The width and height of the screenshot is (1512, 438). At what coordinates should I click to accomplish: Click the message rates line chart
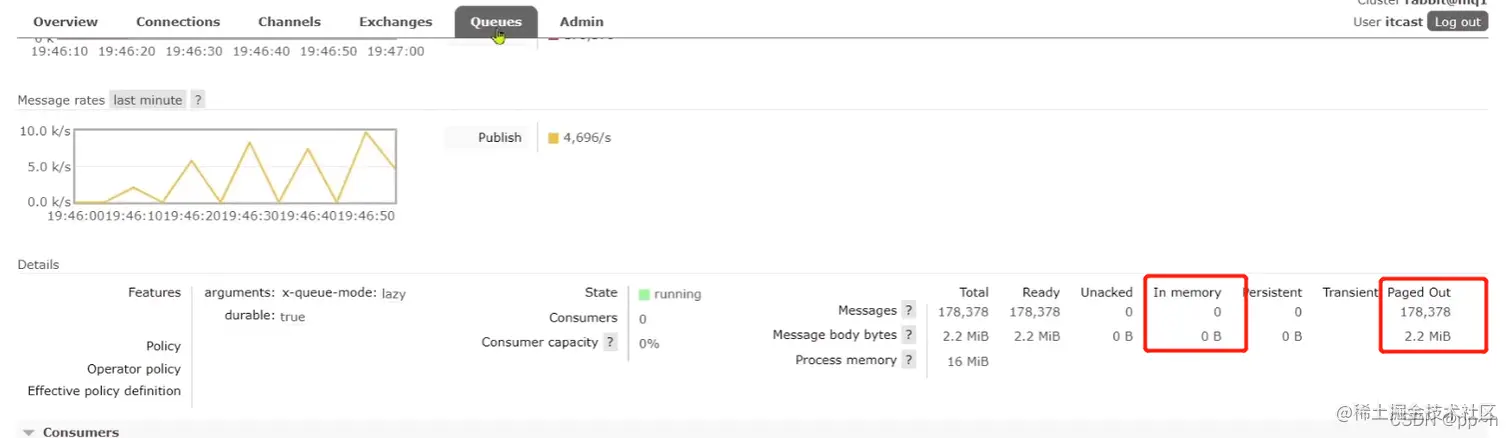[x=235, y=166]
